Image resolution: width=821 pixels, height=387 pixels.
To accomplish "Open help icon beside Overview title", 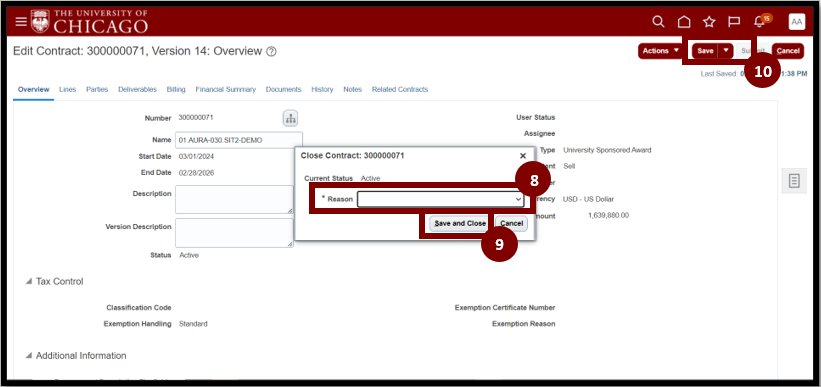I will (x=271, y=51).
